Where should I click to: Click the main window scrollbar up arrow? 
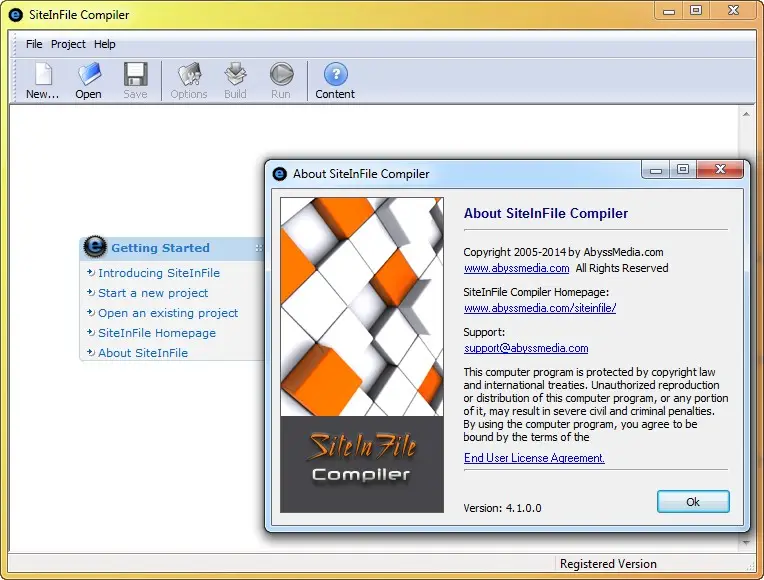click(746, 114)
